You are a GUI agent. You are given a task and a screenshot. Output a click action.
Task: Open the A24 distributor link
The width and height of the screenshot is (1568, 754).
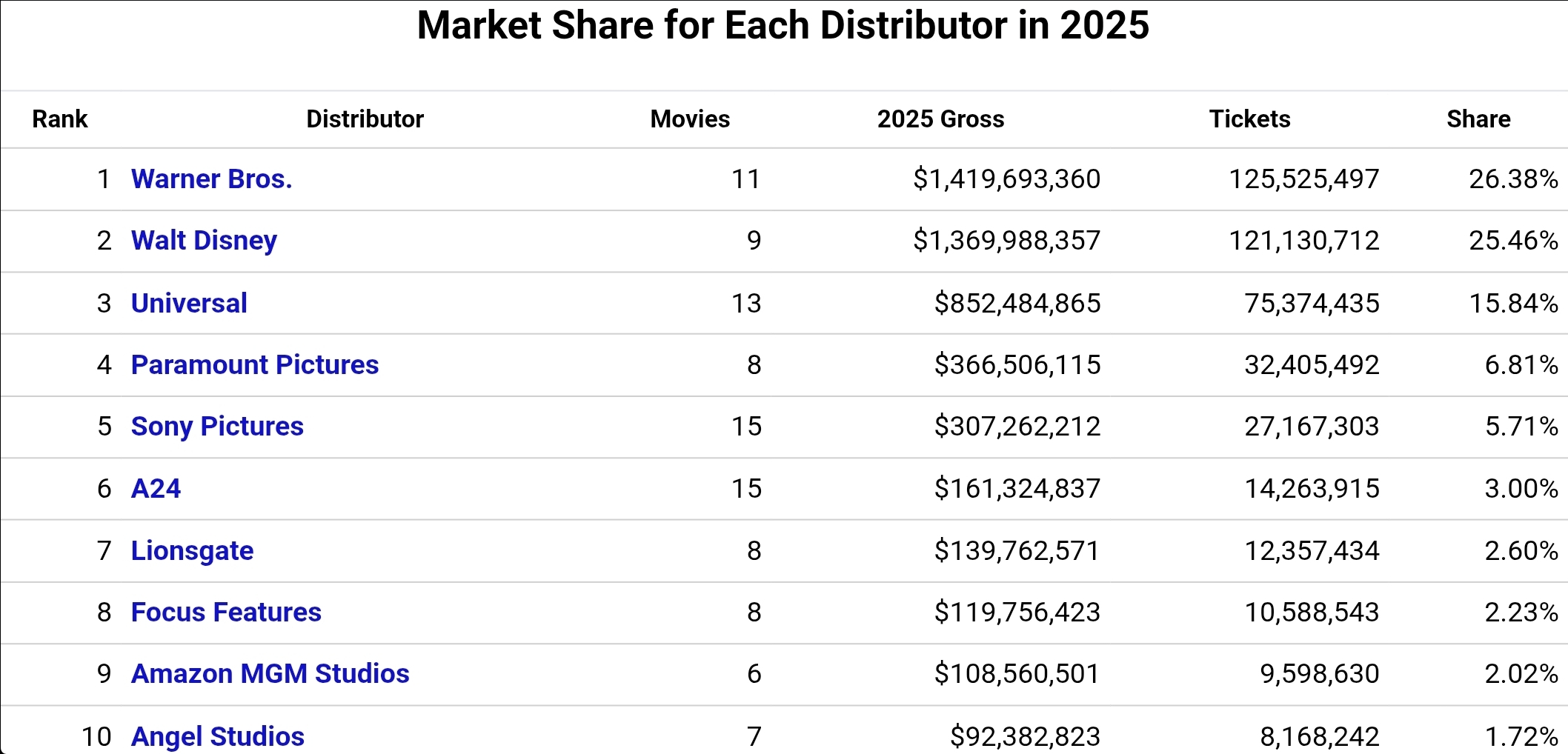(x=156, y=489)
